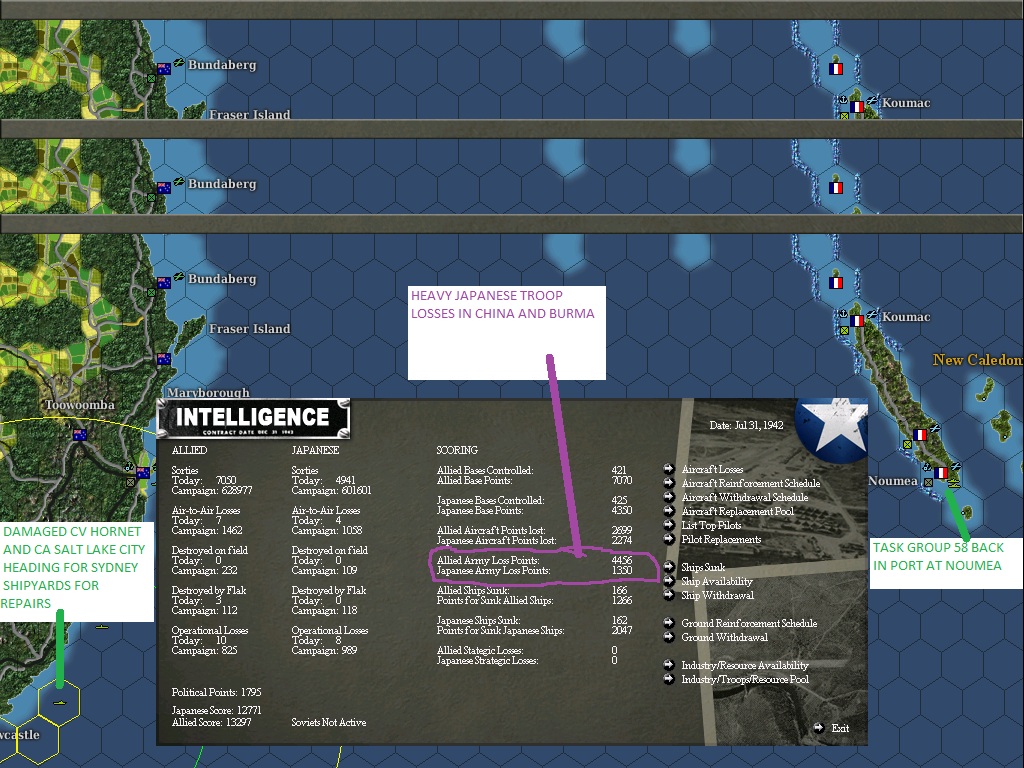Select the French flag base north of Noumea
This screenshot has width=1024, height=768.
point(920,435)
